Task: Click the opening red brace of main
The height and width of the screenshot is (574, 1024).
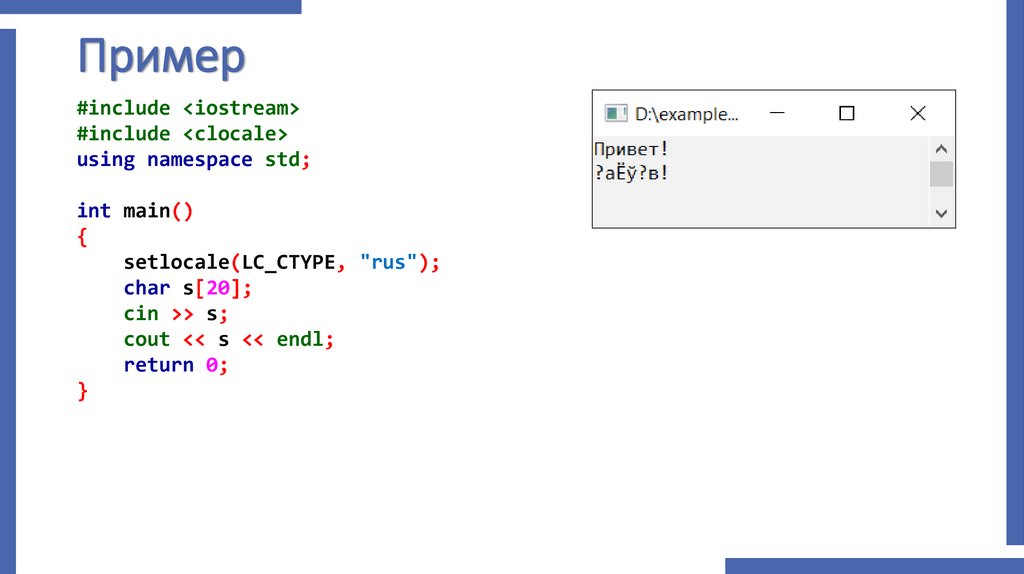Action: tap(82, 236)
